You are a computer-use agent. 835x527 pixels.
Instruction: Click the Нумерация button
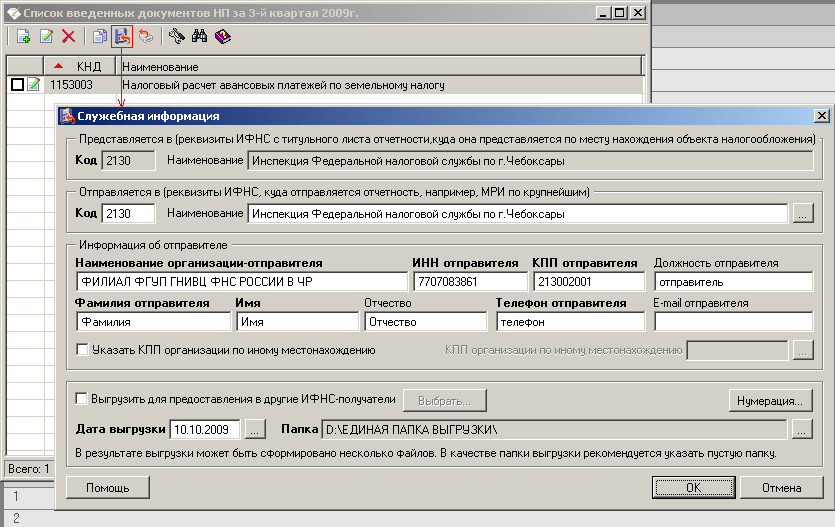[770, 401]
